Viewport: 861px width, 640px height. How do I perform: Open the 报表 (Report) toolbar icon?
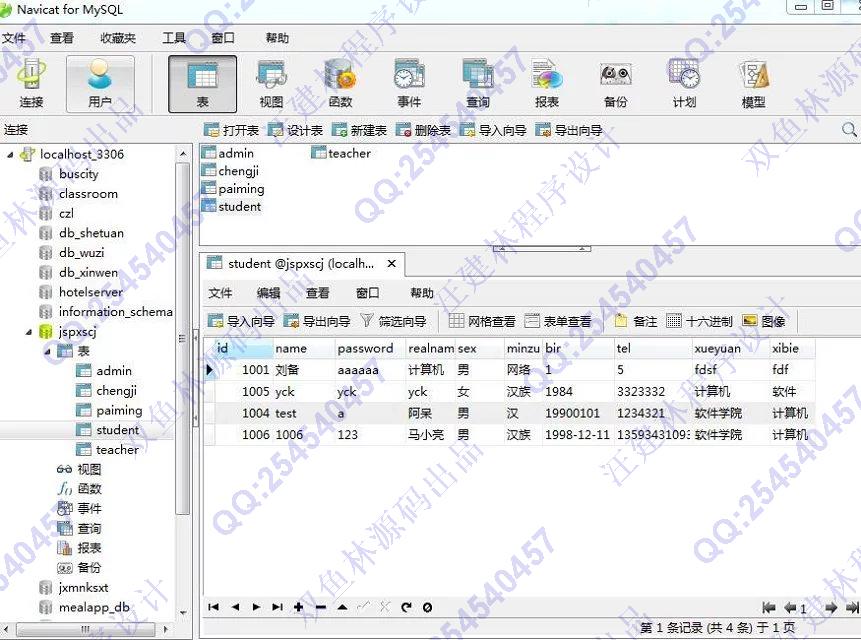(547, 83)
